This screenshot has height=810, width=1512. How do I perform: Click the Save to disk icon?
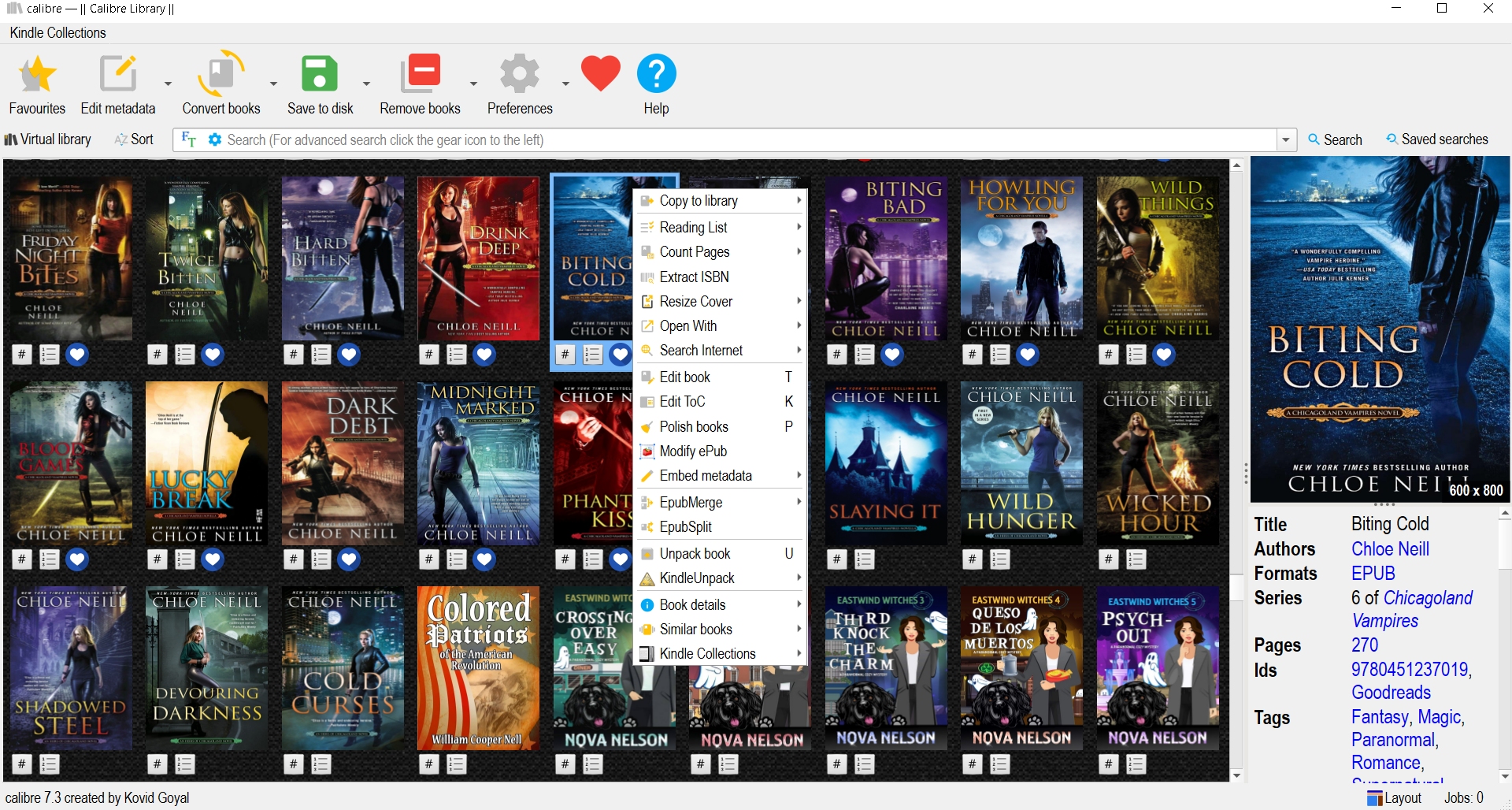(320, 75)
